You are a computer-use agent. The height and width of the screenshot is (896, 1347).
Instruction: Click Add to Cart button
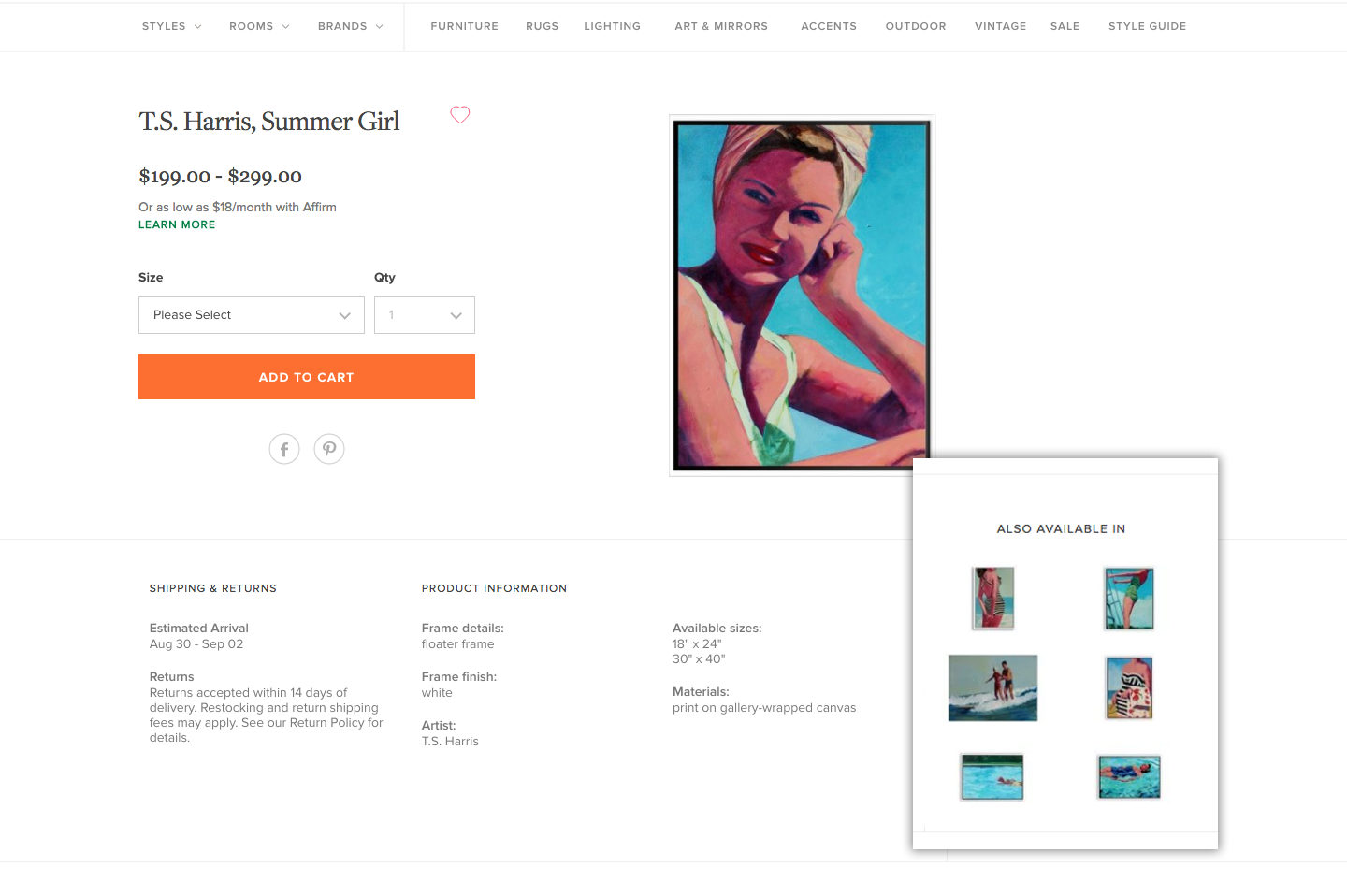coord(307,377)
